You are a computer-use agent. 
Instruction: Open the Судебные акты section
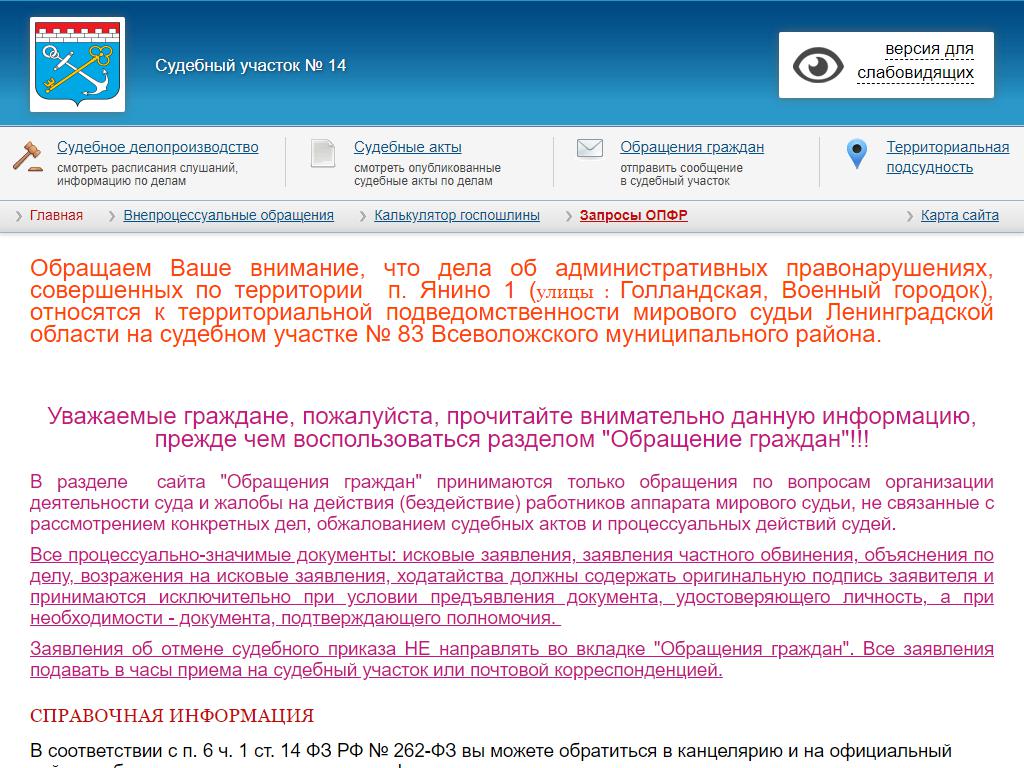click(408, 147)
